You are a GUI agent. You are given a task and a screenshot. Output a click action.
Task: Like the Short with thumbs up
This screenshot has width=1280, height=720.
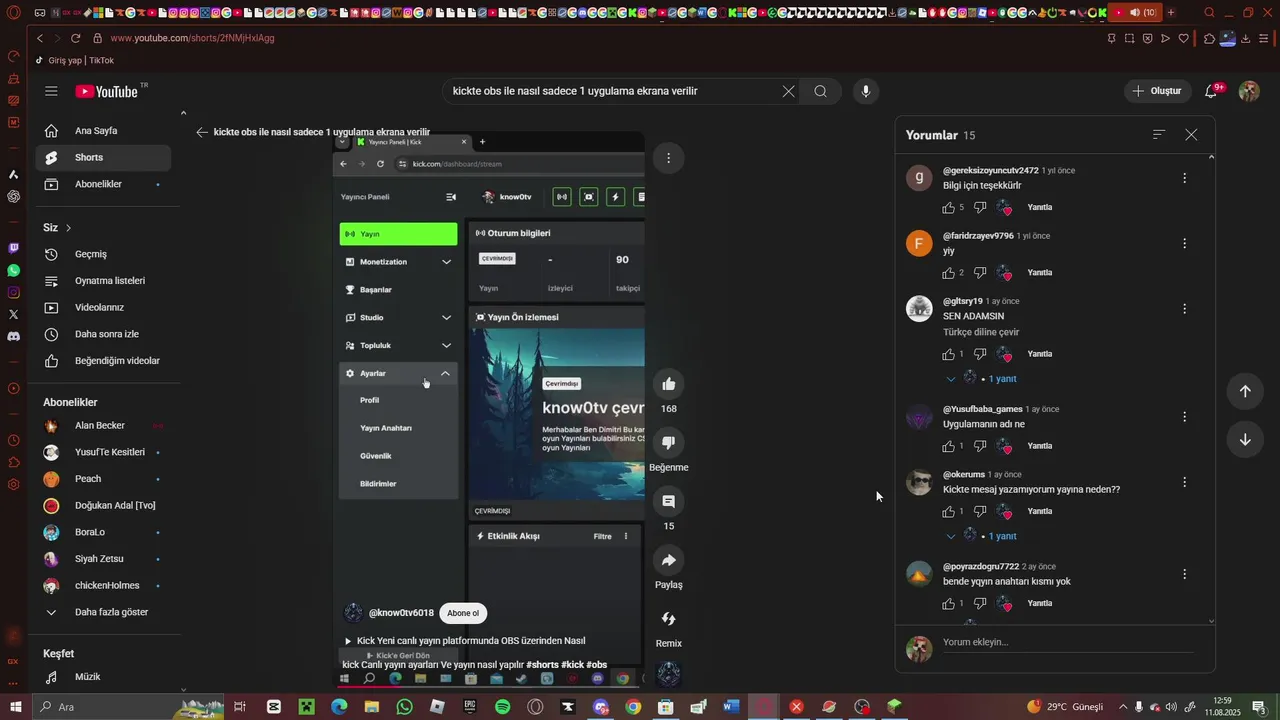click(669, 384)
